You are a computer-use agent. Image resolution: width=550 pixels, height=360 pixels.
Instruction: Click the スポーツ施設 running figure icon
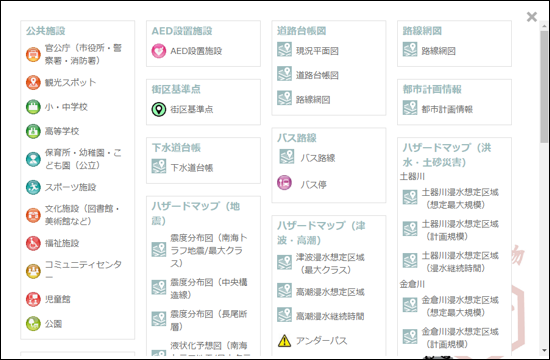[33, 187]
